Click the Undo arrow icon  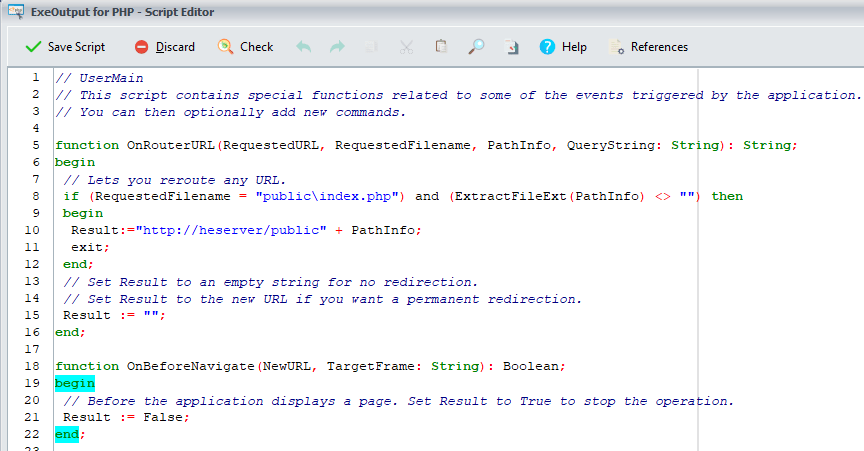tap(304, 47)
